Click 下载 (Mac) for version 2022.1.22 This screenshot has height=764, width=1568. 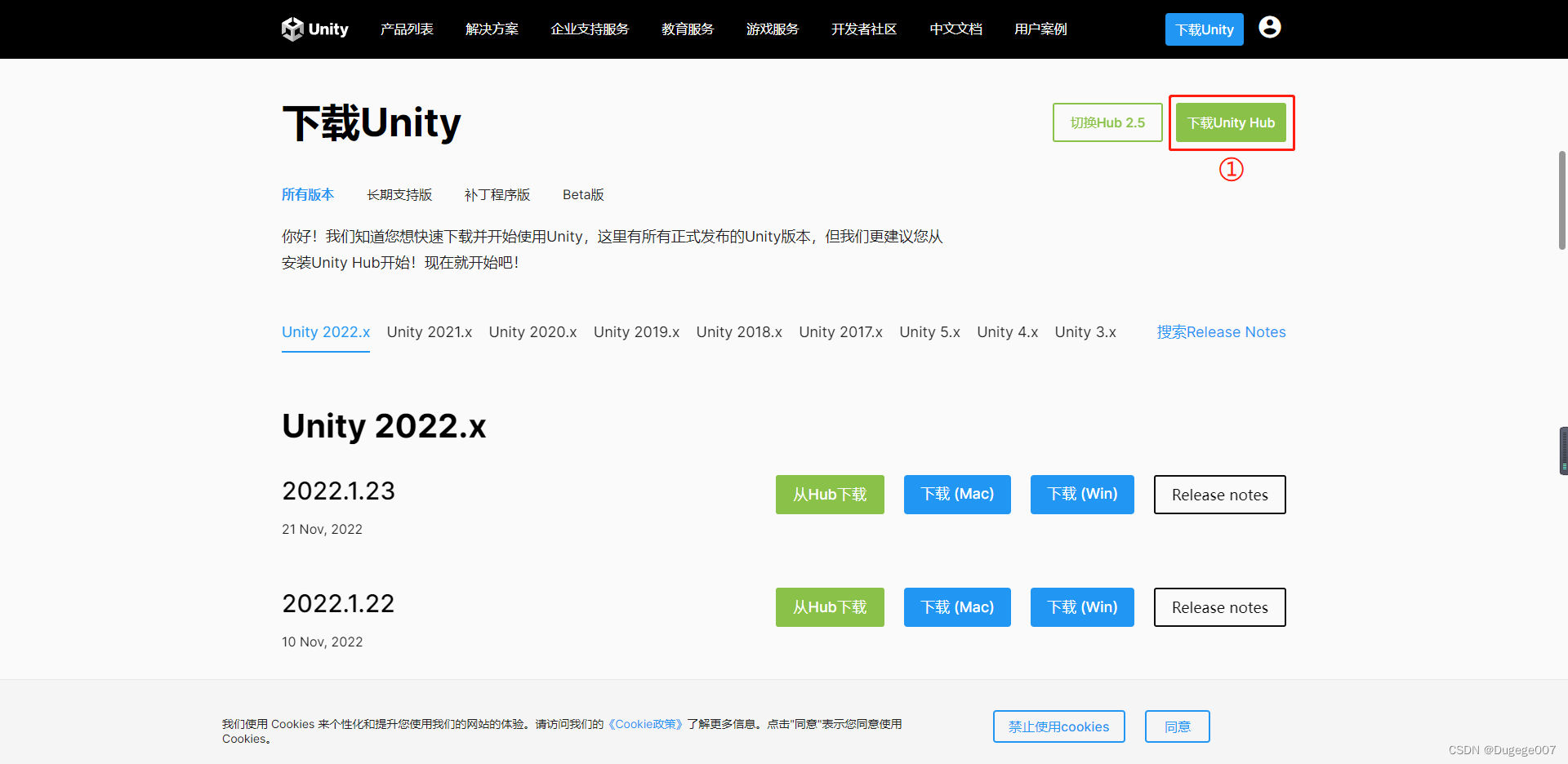coord(957,607)
